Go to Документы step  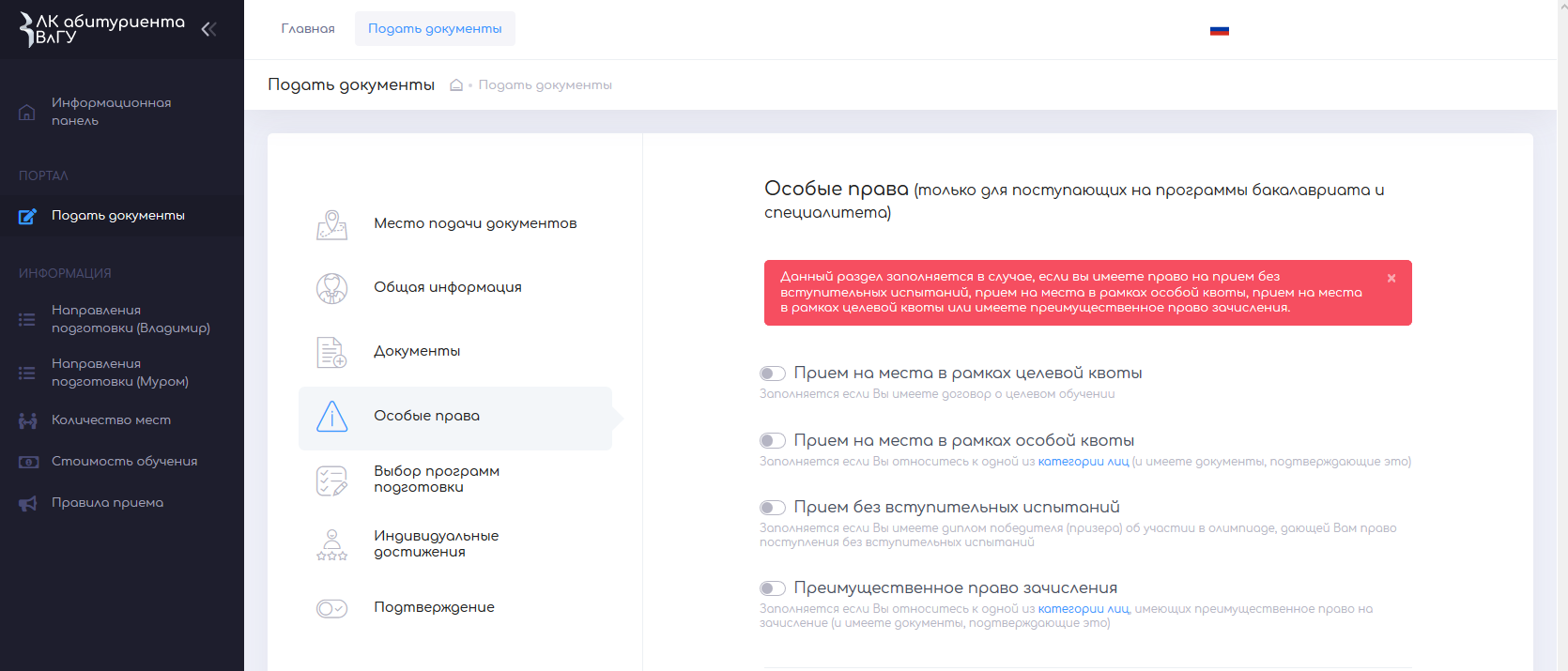pos(455,352)
